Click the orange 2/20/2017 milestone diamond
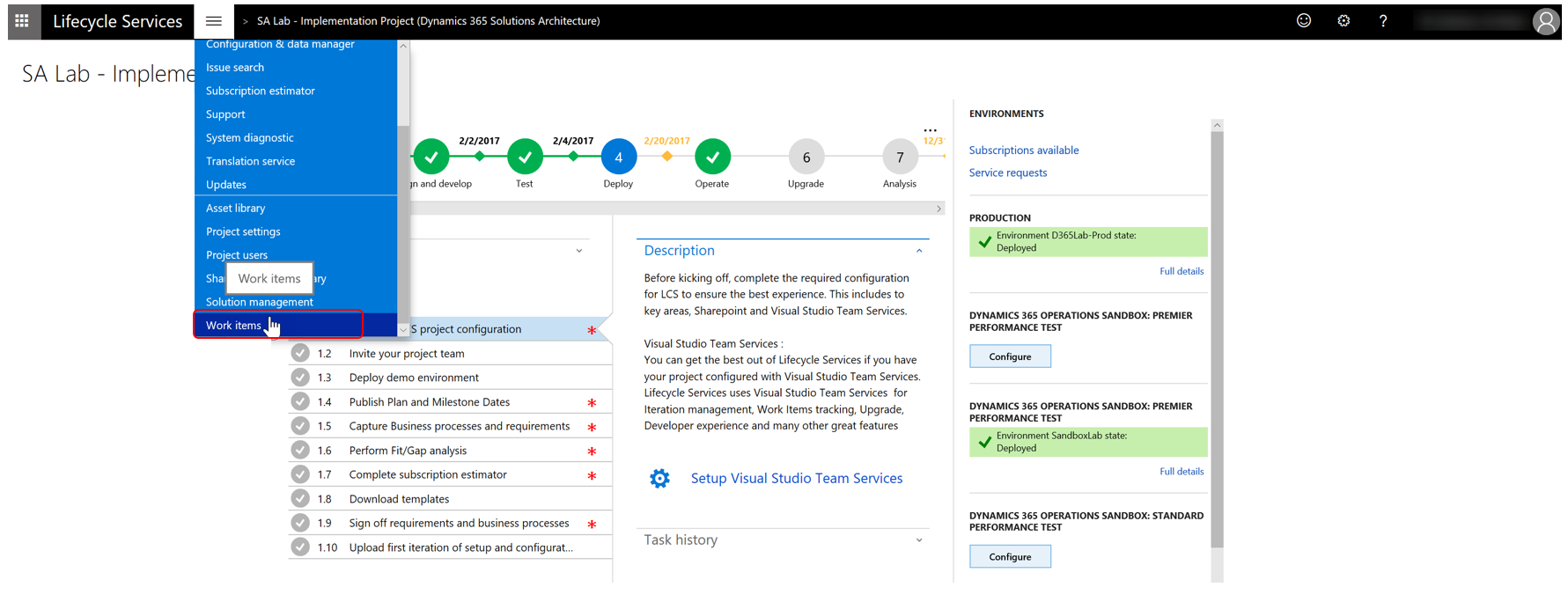This screenshot has height=602, width=1568. [666, 157]
